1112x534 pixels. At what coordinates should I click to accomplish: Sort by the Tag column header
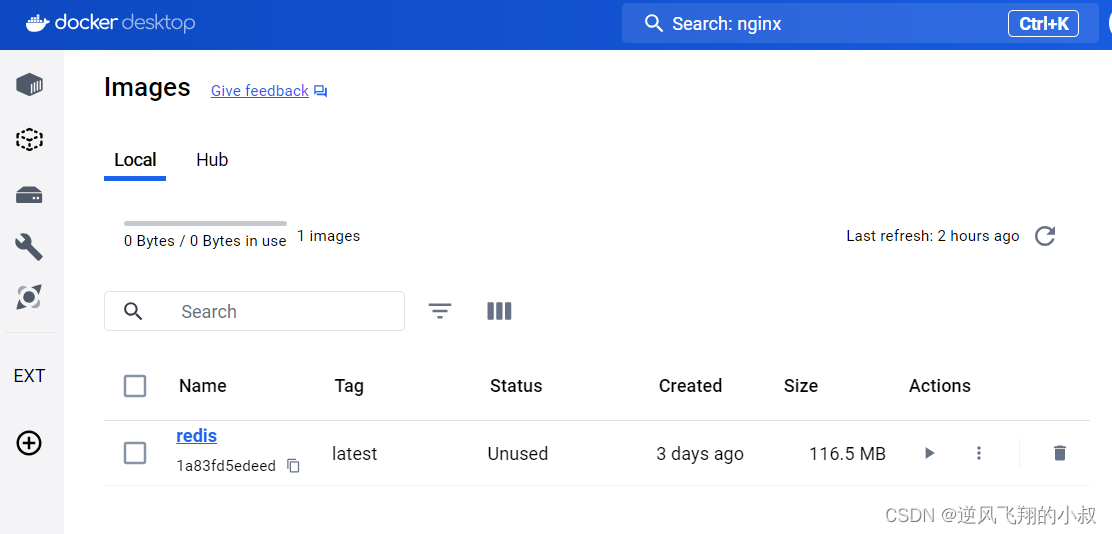349,386
